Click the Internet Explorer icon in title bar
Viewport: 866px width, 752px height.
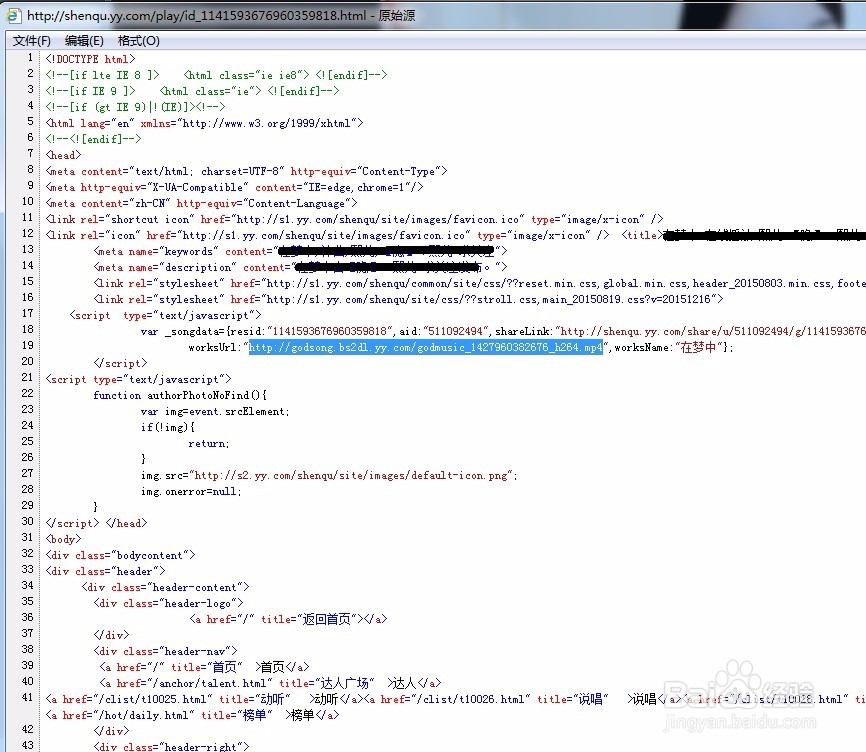[x=13, y=15]
